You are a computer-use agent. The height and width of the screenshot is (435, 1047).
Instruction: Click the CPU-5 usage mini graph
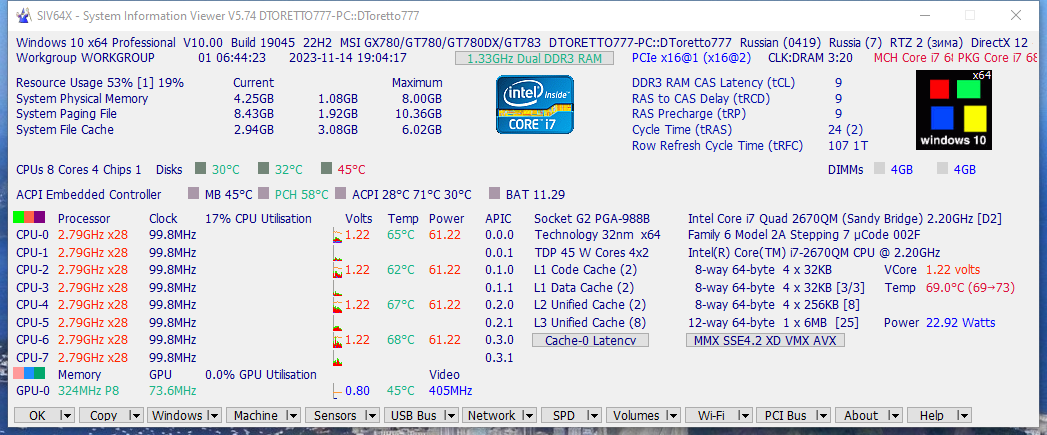(x=338, y=322)
